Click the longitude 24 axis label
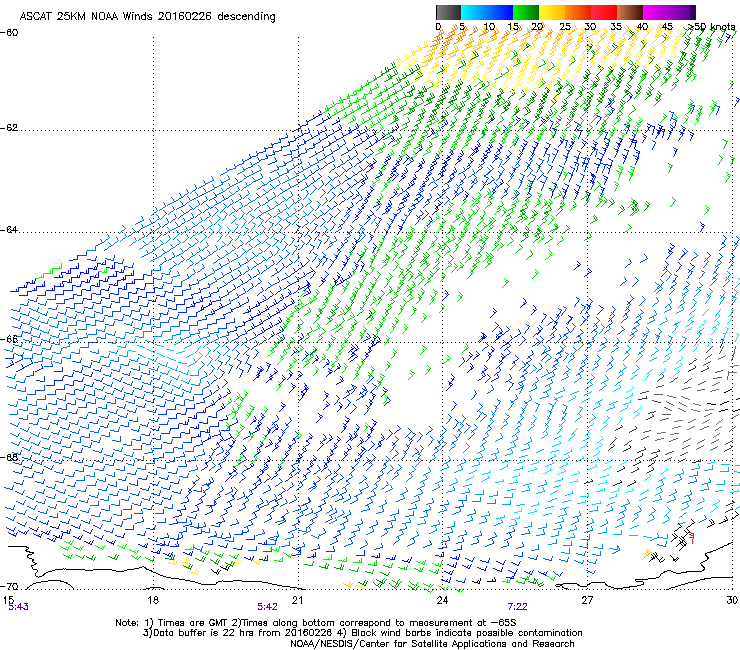740x650 pixels. [x=442, y=600]
